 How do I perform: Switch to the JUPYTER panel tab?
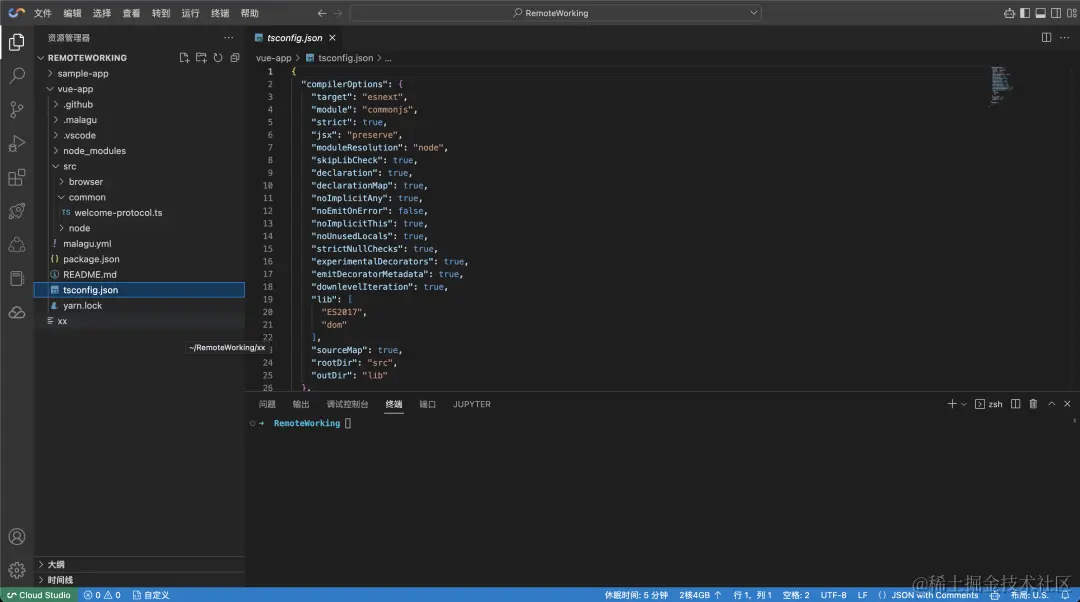coord(472,404)
